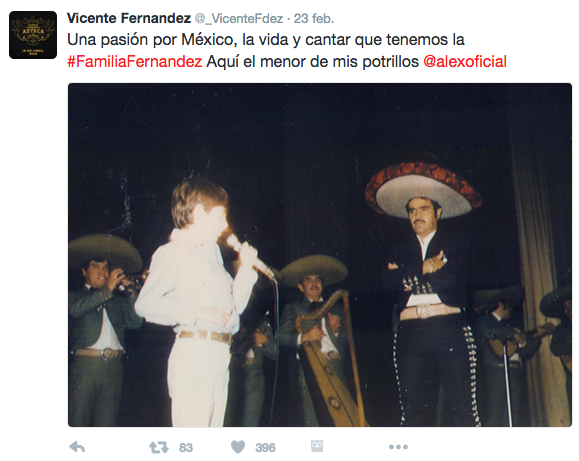
Task: Open the three-dot more options menu
Action: click(398, 447)
